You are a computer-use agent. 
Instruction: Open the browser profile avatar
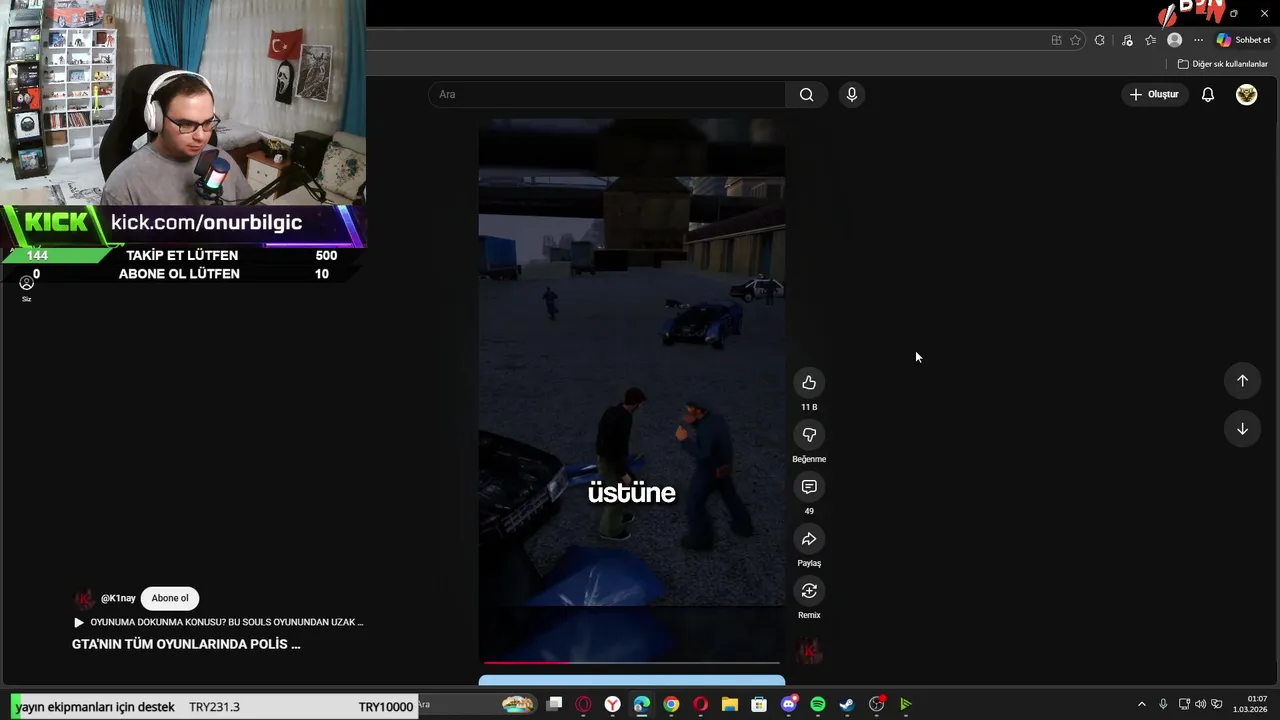click(1175, 40)
